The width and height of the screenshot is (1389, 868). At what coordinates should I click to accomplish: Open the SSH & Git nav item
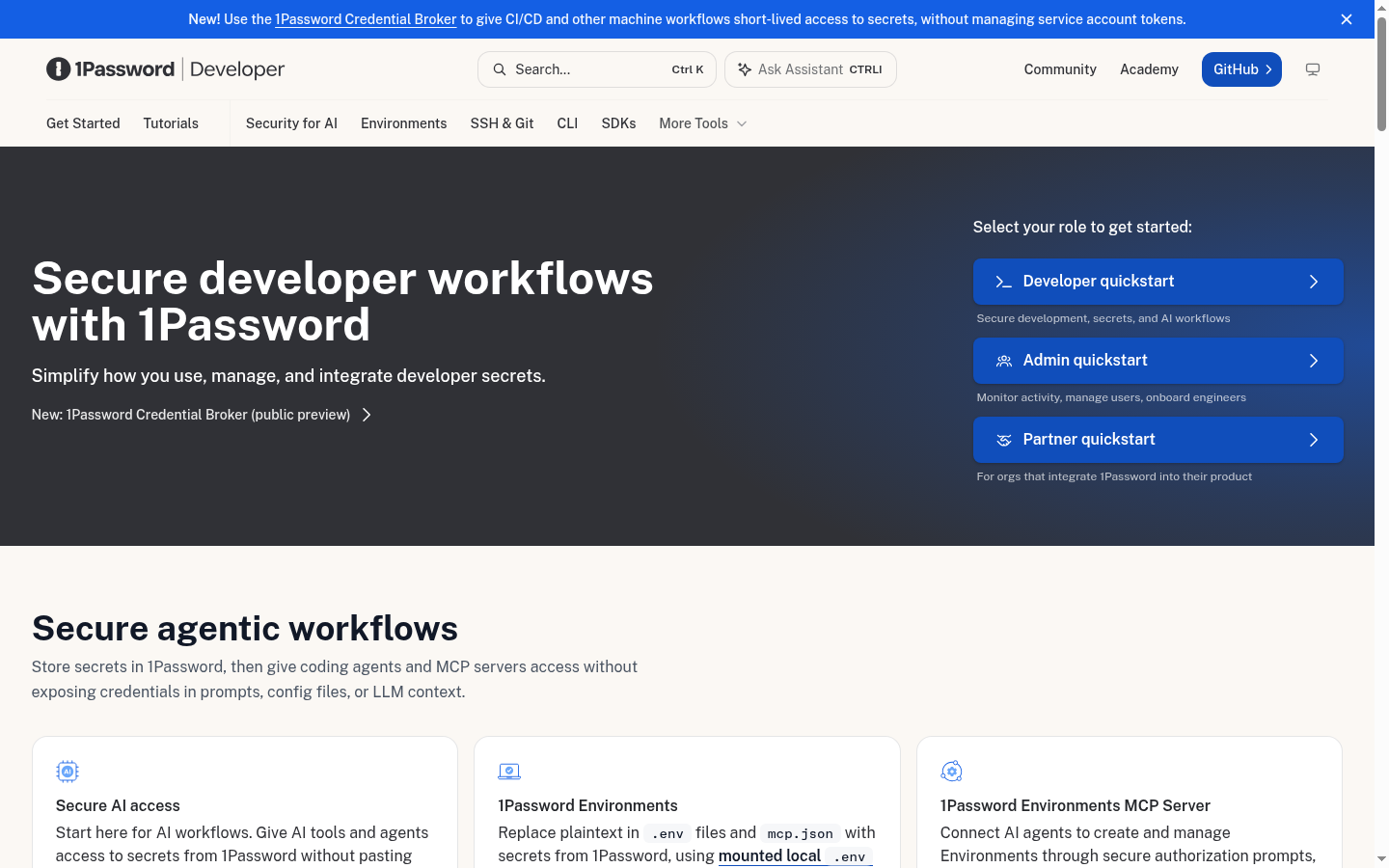[502, 123]
